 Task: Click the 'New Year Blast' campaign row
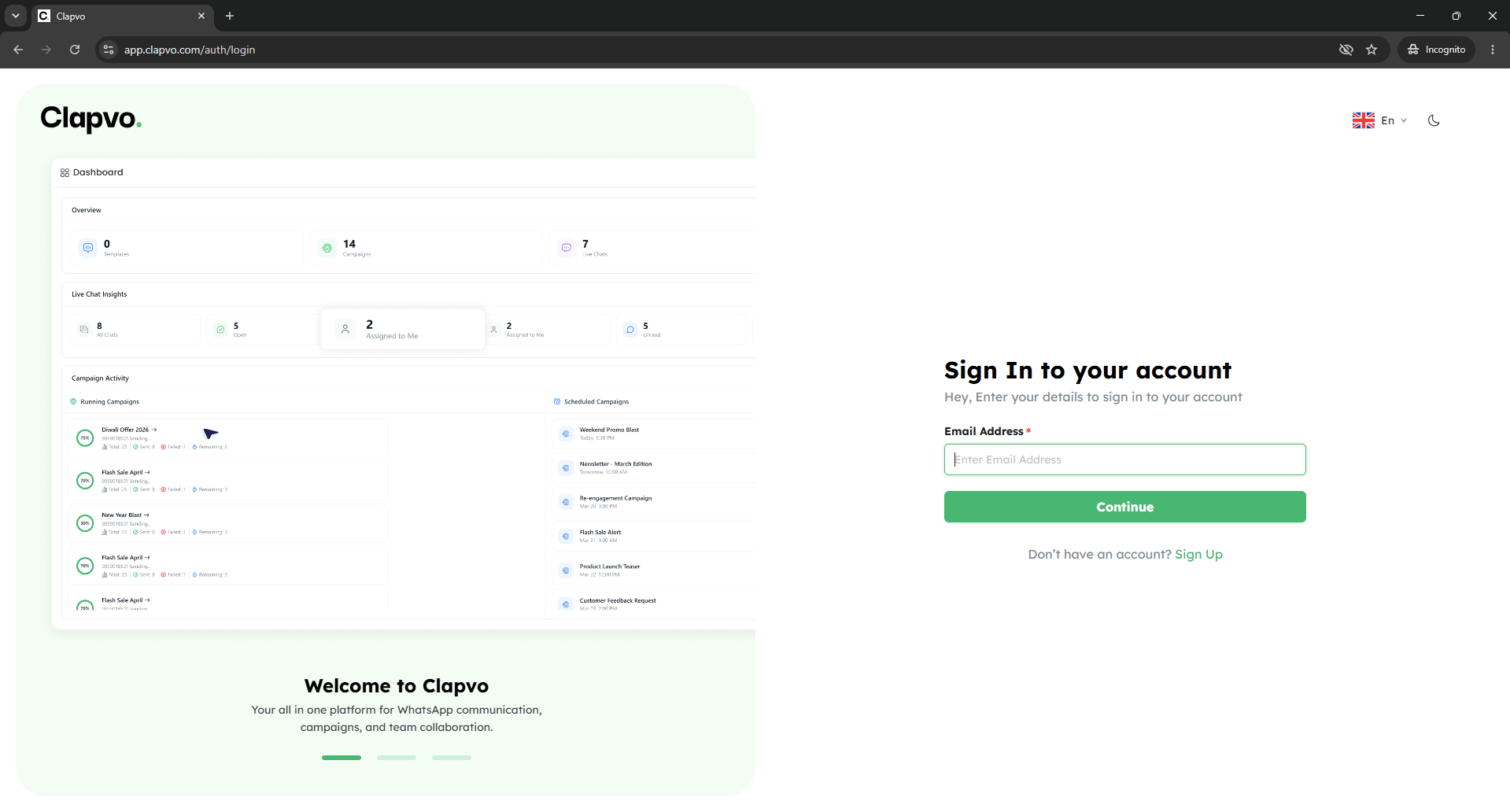[x=228, y=523]
